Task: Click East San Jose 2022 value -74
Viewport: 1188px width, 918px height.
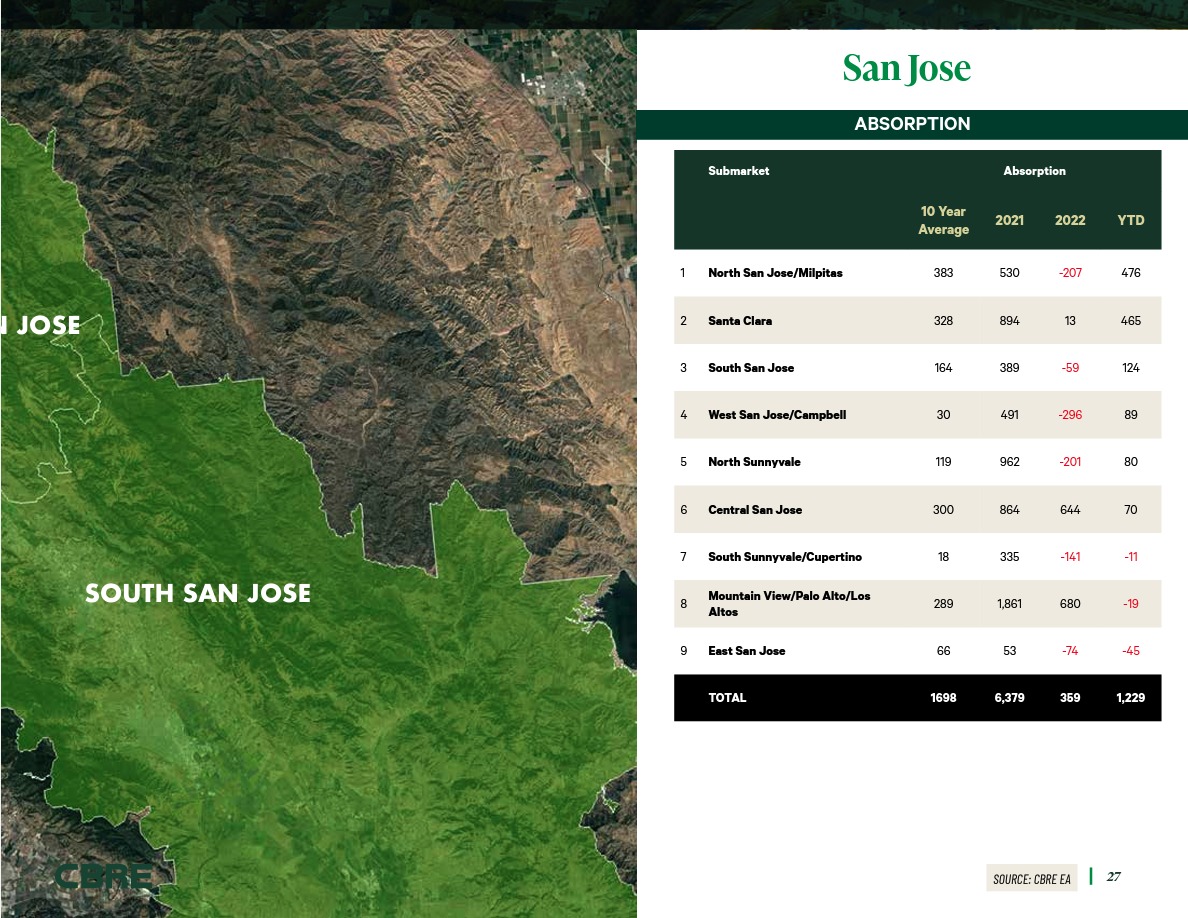Action: (1070, 651)
